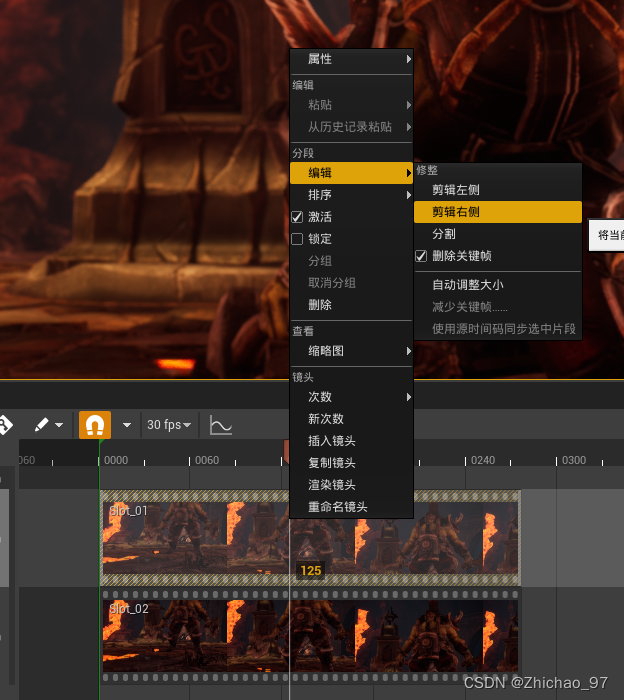Image resolution: width=624 pixels, height=700 pixels.
Task: Toggle the 激活 checkbox
Action: pyautogui.click(x=297, y=217)
